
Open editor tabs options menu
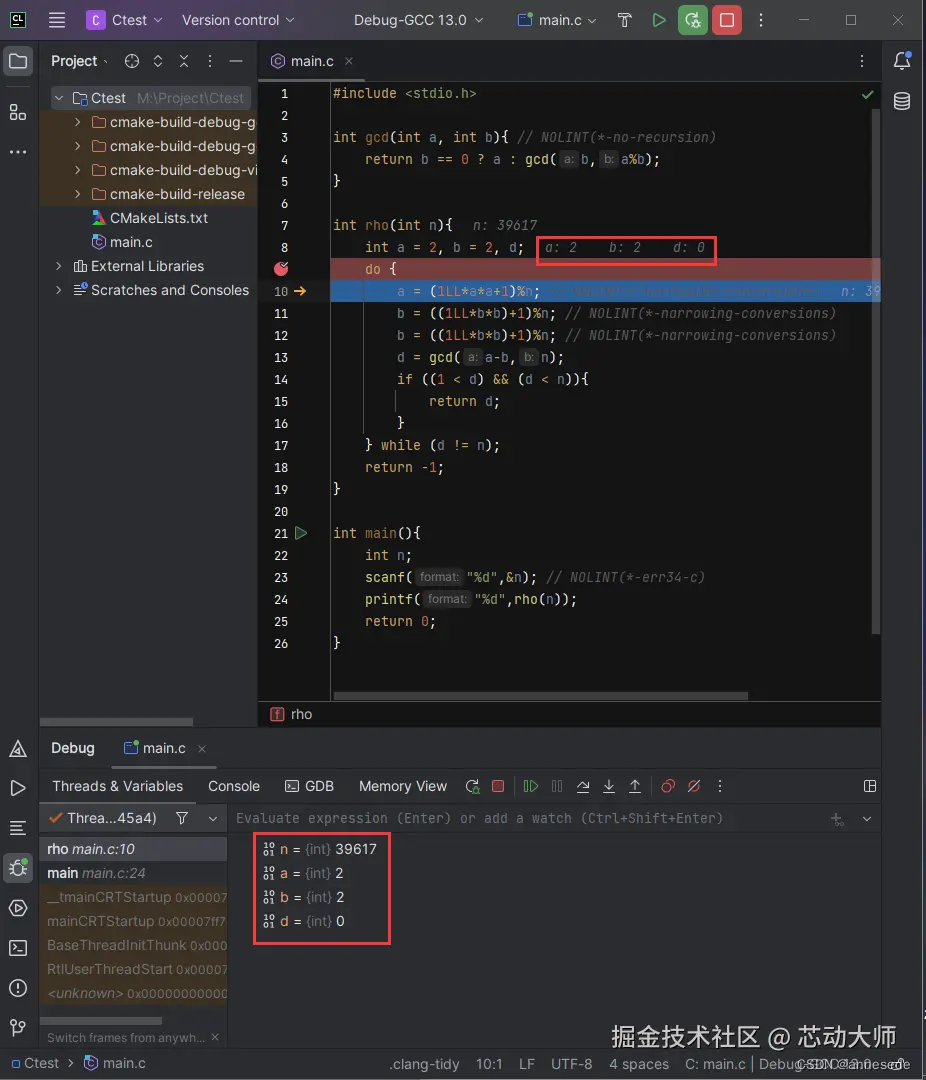click(861, 61)
